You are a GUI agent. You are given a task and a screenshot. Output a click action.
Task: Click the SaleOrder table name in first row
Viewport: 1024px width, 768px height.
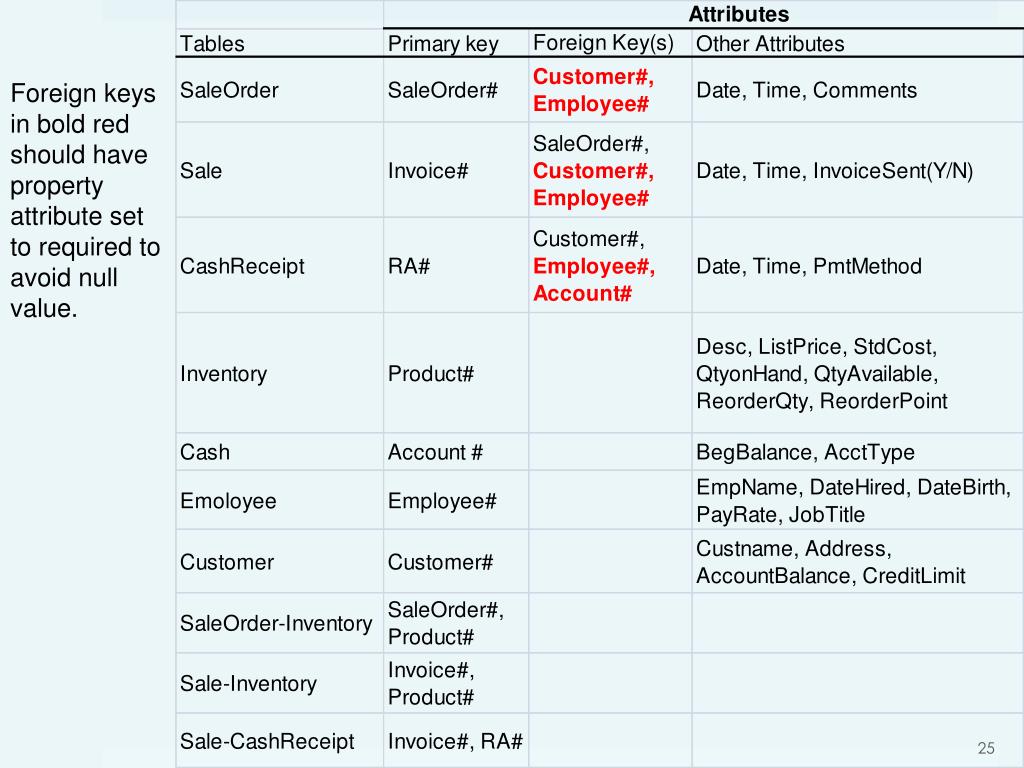tap(229, 91)
